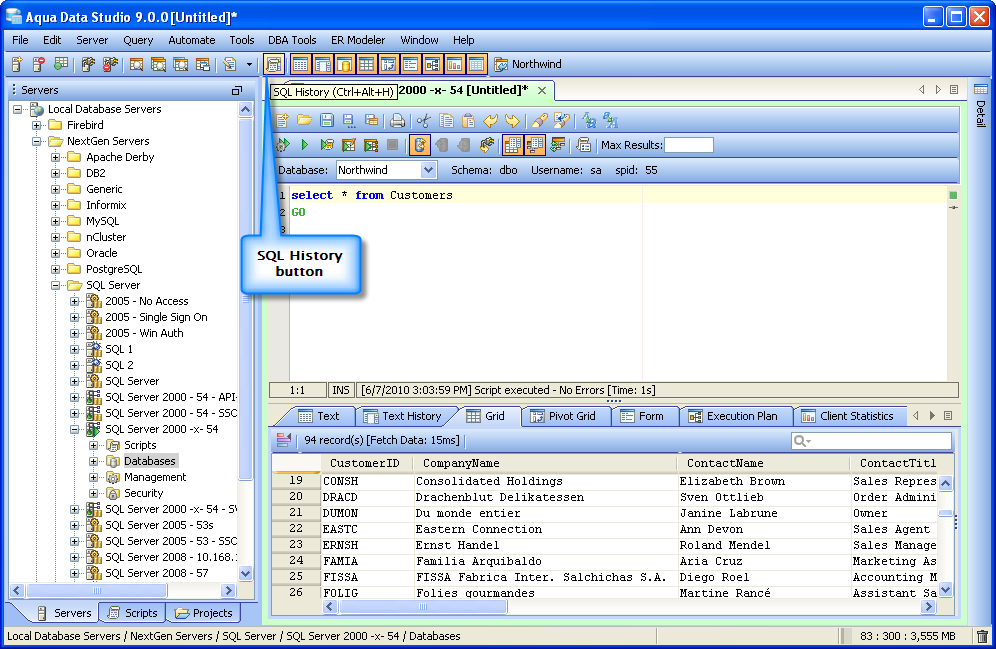The width and height of the screenshot is (996, 649).
Task: Click the Northwind button in main toolbar
Action: click(x=528, y=64)
